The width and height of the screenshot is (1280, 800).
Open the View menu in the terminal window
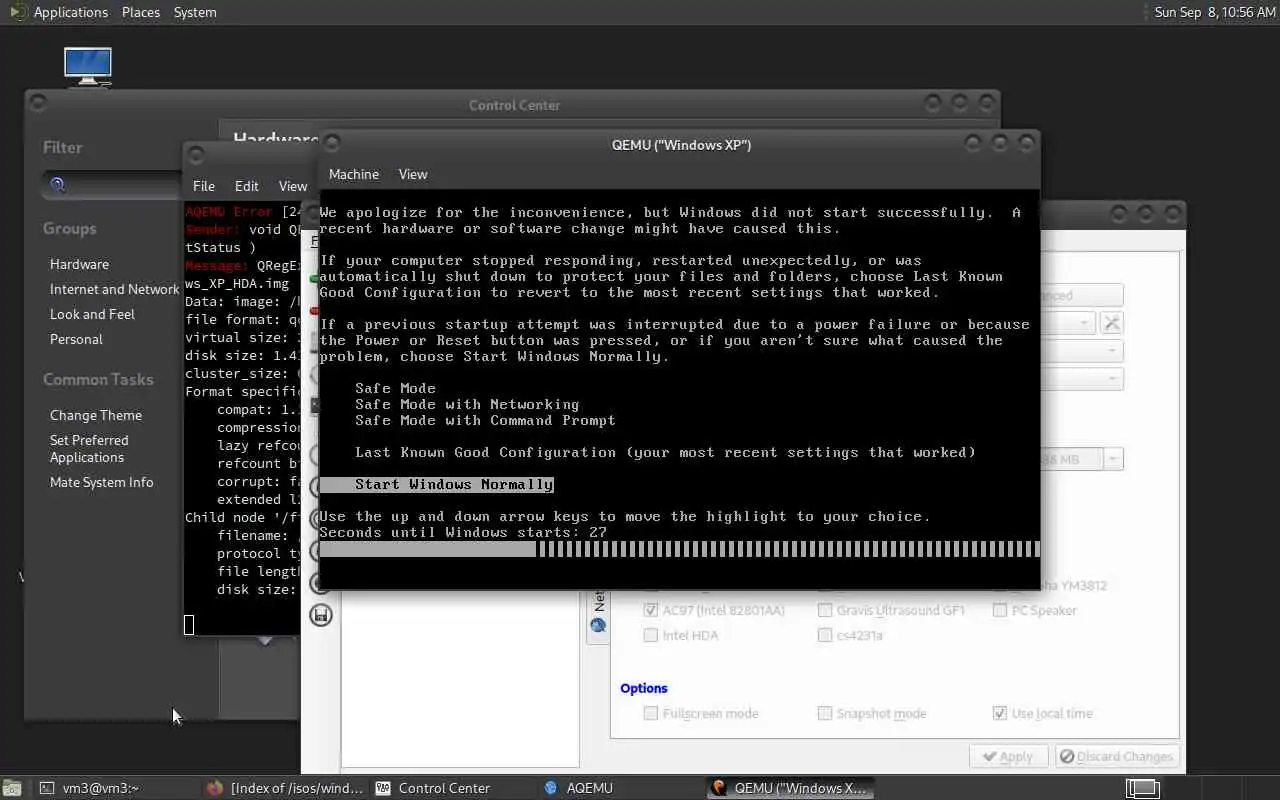coord(293,186)
